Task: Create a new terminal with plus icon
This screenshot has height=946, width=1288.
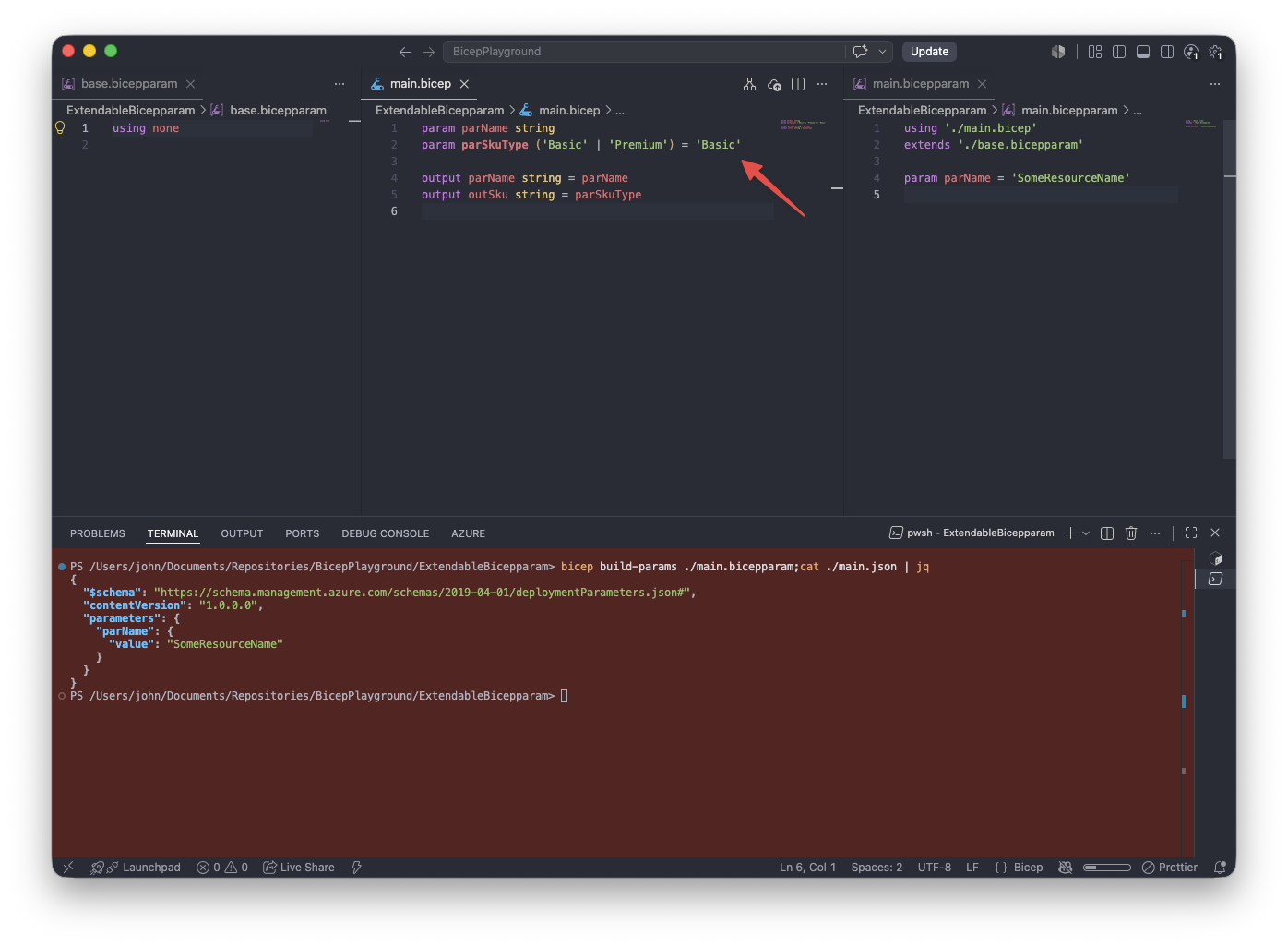Action: [x=1070, y=533]
